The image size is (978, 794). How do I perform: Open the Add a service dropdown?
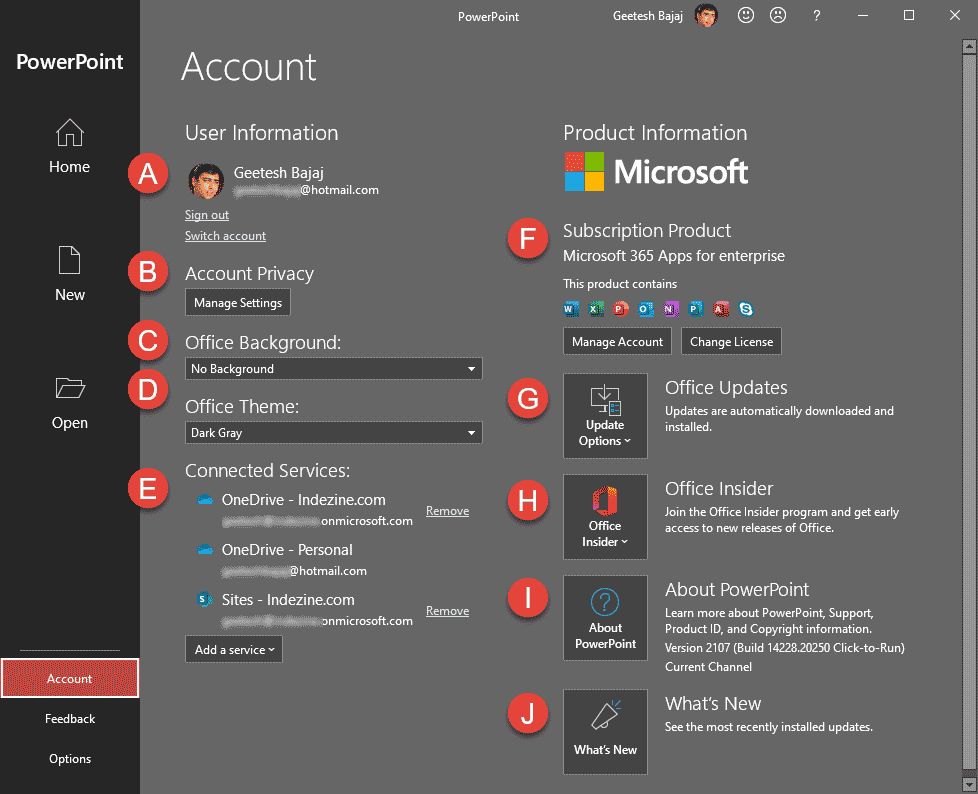click(x=234, y=649)
